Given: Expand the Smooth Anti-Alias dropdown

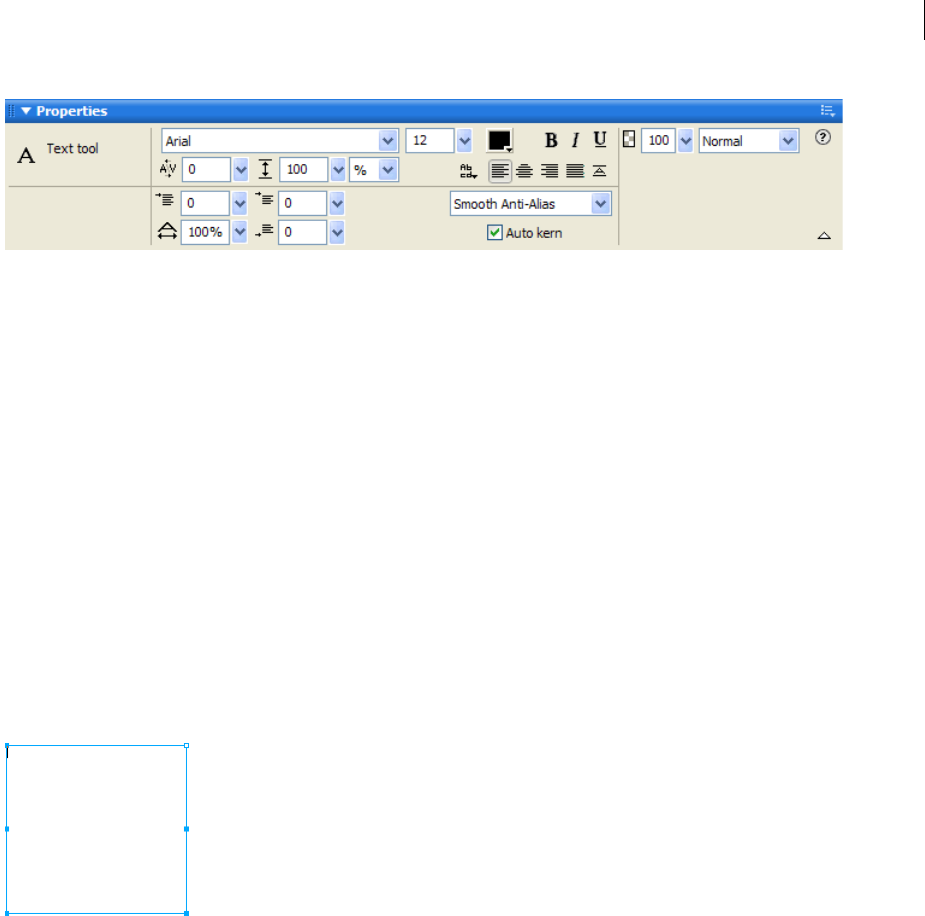Looking at the screenshot, I should coord(601,203).
